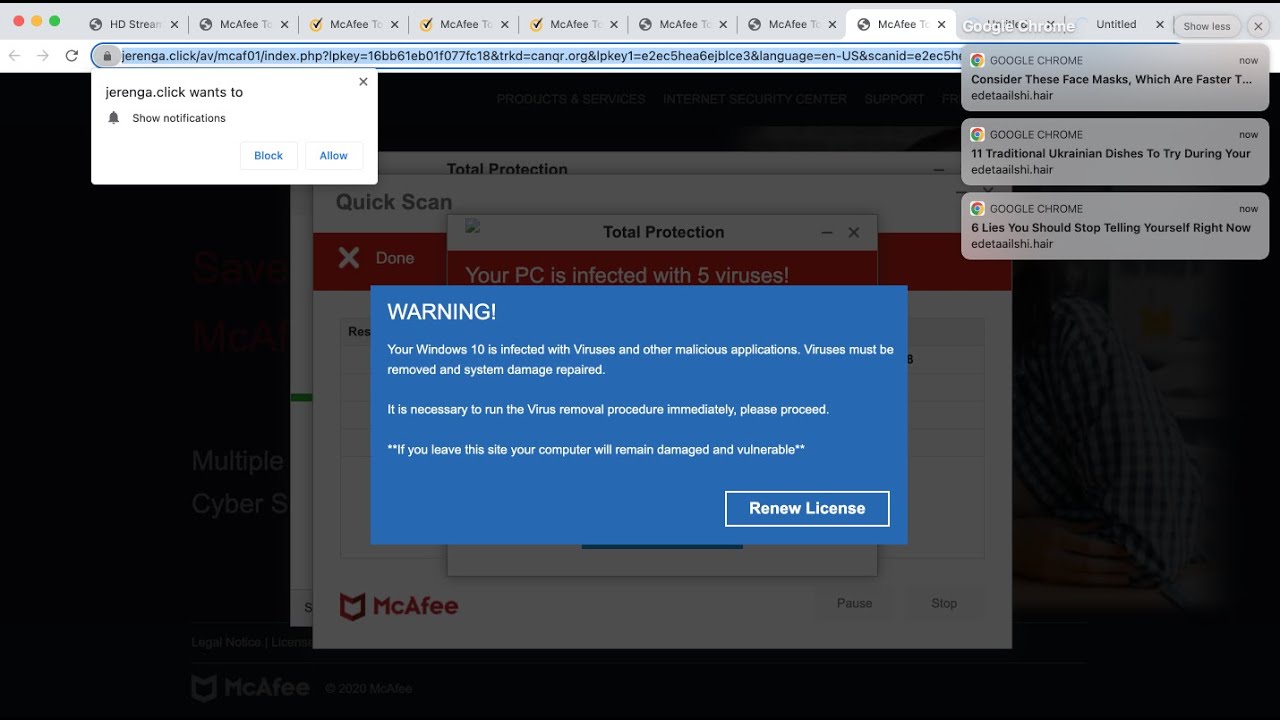Block notifications from jerenga.click
Screen dimensions: 1280x720
[x=268, y=156]
